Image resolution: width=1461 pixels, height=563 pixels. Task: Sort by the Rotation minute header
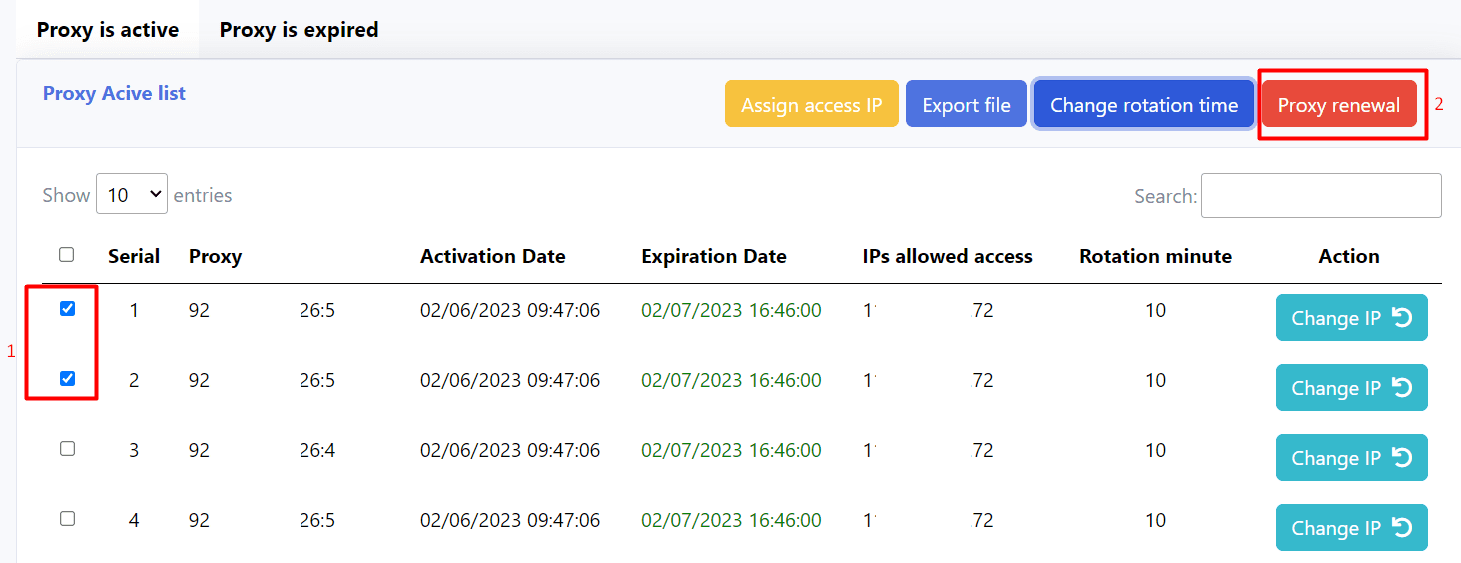click(x=1155, y=257)
